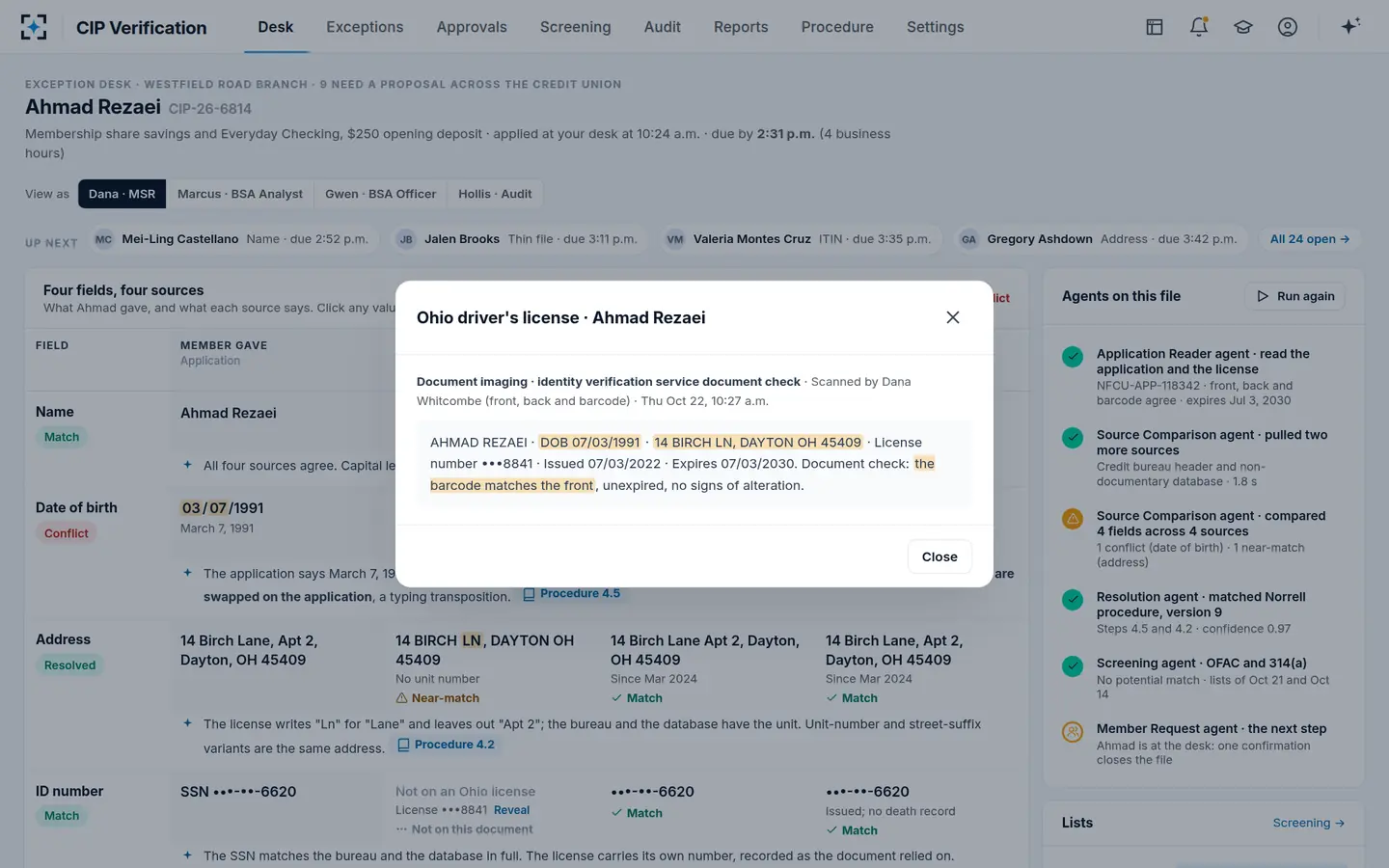This screenshot has height=868, width=1389.
Task: Switch view to Gwen · BSA Officer
Action: [380, 194]
